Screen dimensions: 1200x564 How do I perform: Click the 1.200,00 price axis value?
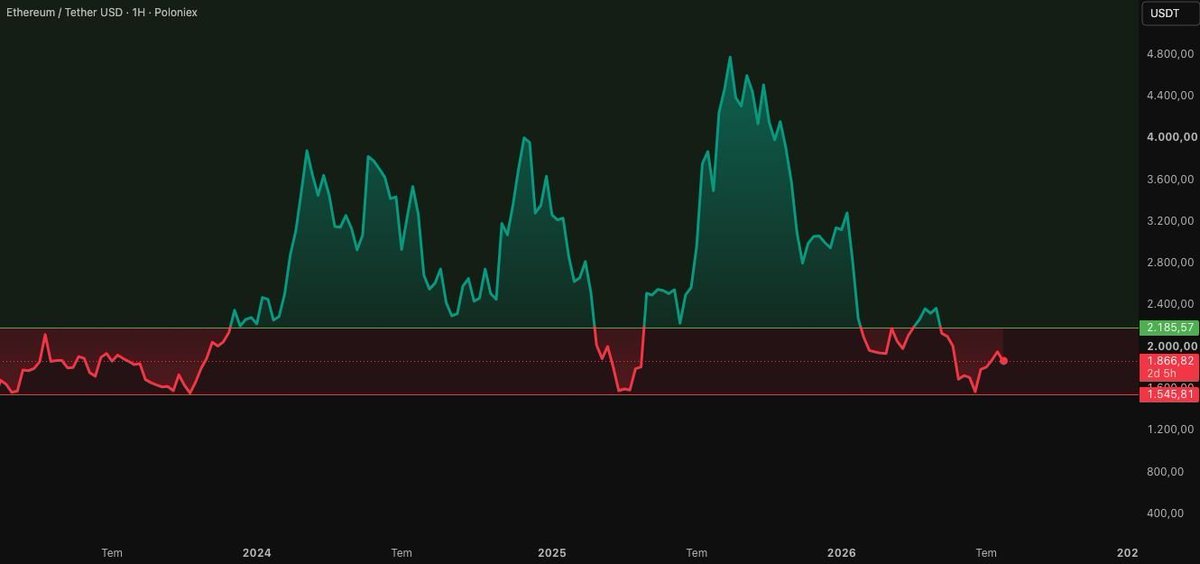[x=1170, y=429]
